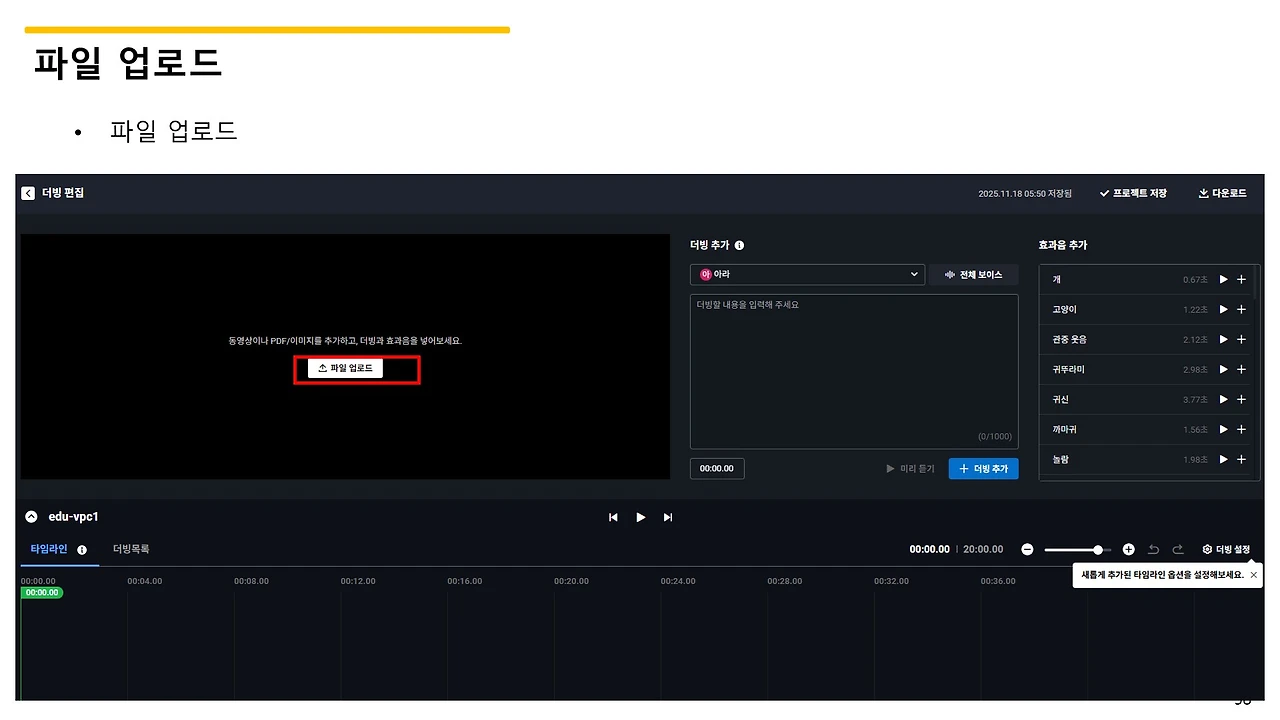Click the info icon next to 더빙 추가 heading
Image resolution: width=1280 pixels, height=720 pixels.
[x=739, y=245]
